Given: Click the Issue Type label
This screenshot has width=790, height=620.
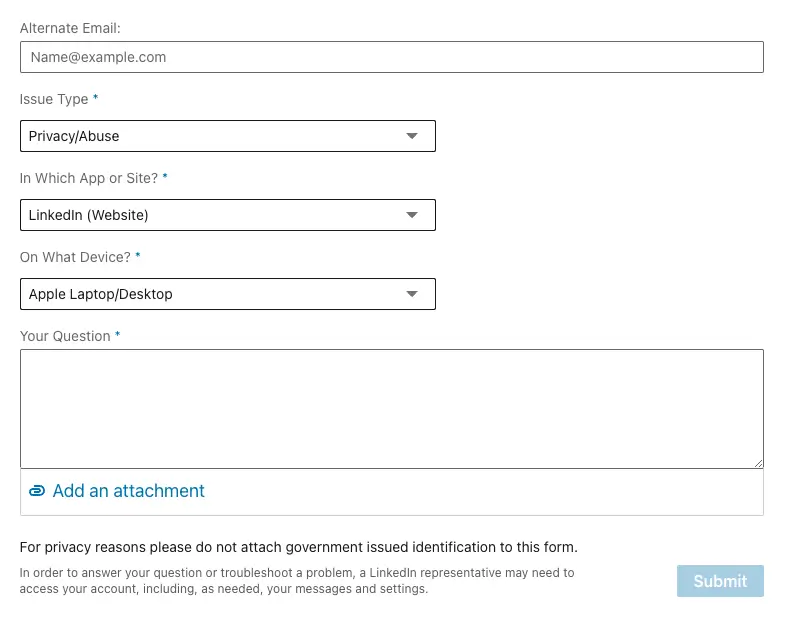Looking at the screenshot, I should (x=54, y=99).
